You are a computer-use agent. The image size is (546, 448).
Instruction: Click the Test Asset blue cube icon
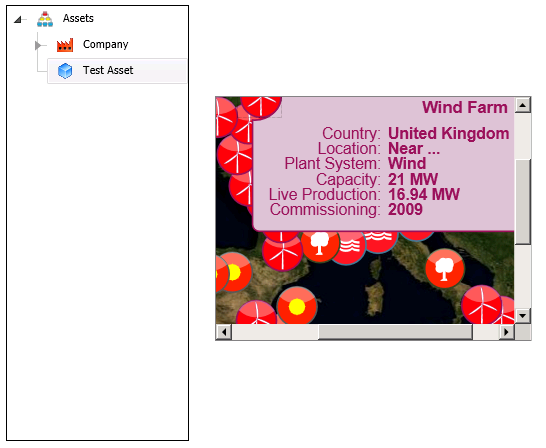(x=65, y=71)
